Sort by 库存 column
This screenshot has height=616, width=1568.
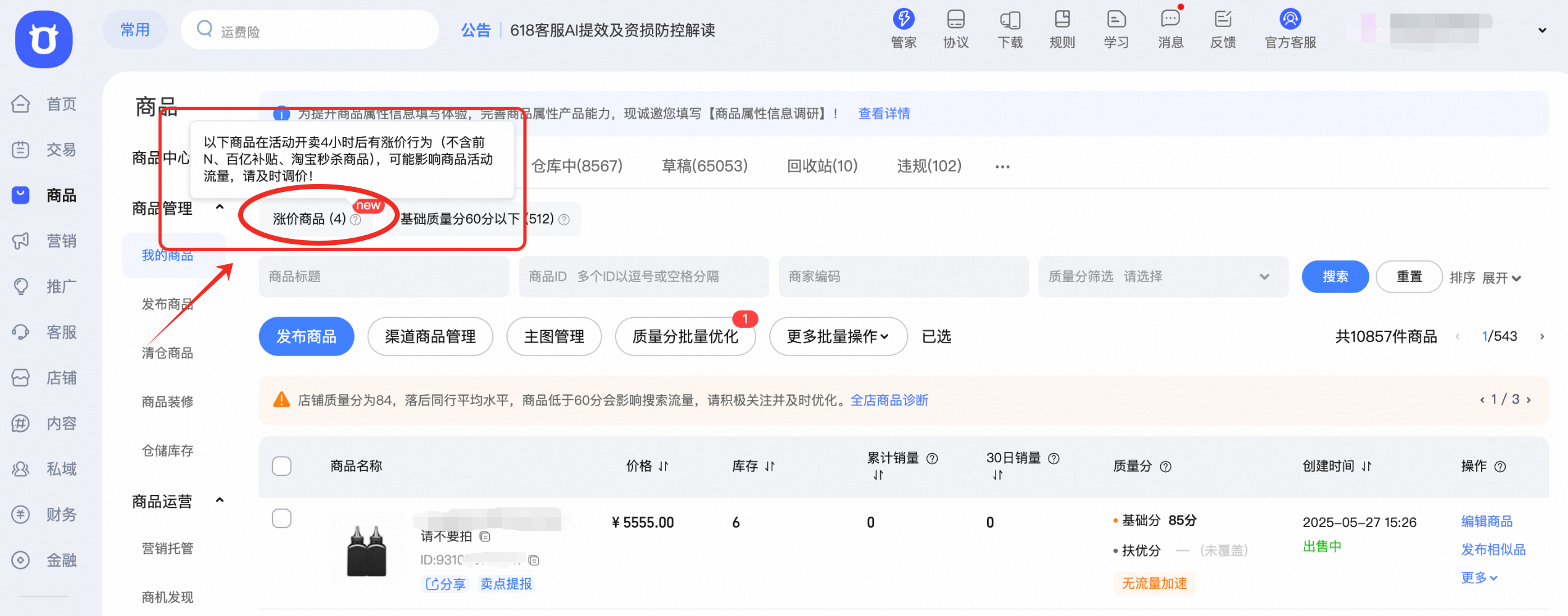(x=769, y=467)
